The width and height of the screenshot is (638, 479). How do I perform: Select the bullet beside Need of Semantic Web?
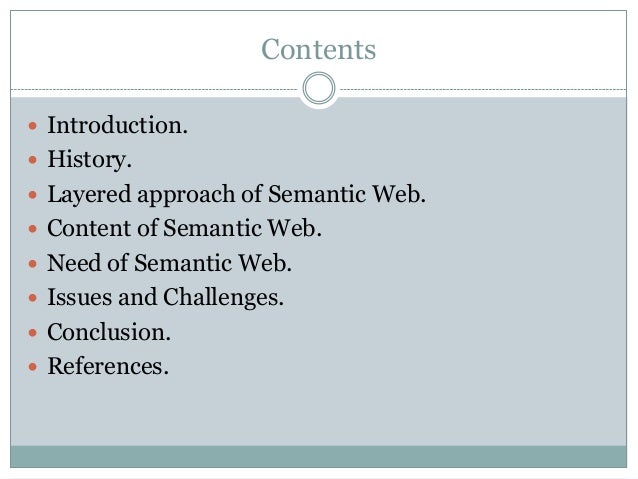tap(32, 265)
